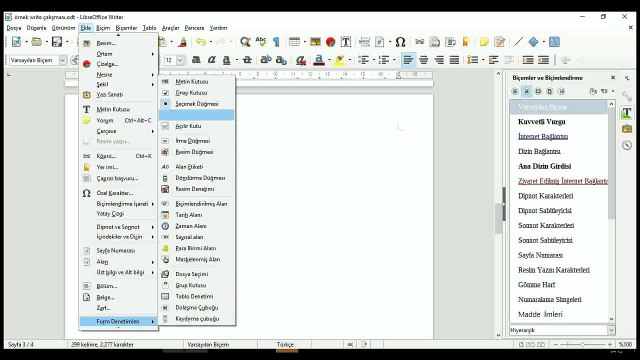Click the Increase indent icon
The width and height of the screenshot is (640, 360).
pos(528,60)
